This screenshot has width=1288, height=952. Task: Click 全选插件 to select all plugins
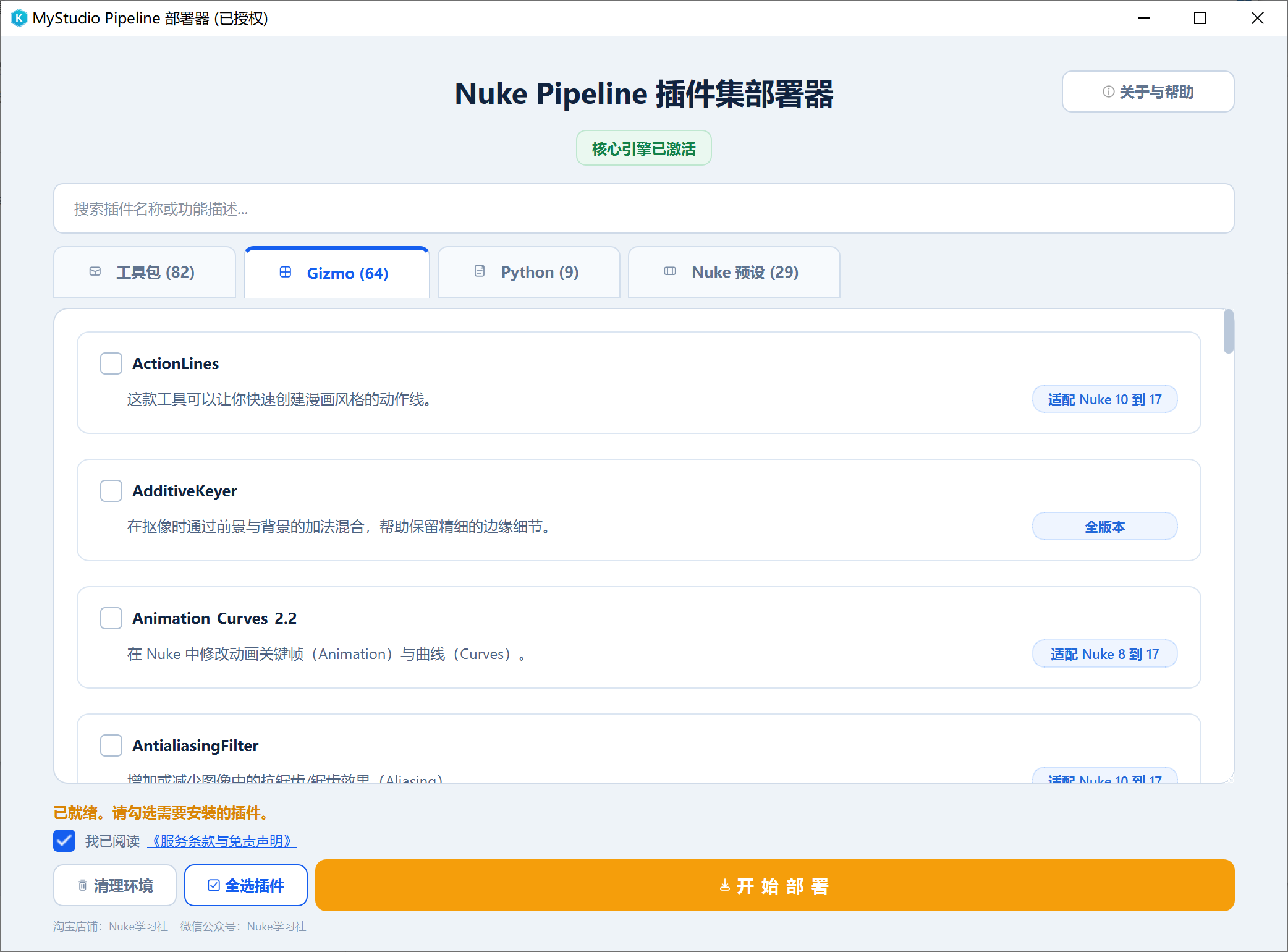coord(246,885)
